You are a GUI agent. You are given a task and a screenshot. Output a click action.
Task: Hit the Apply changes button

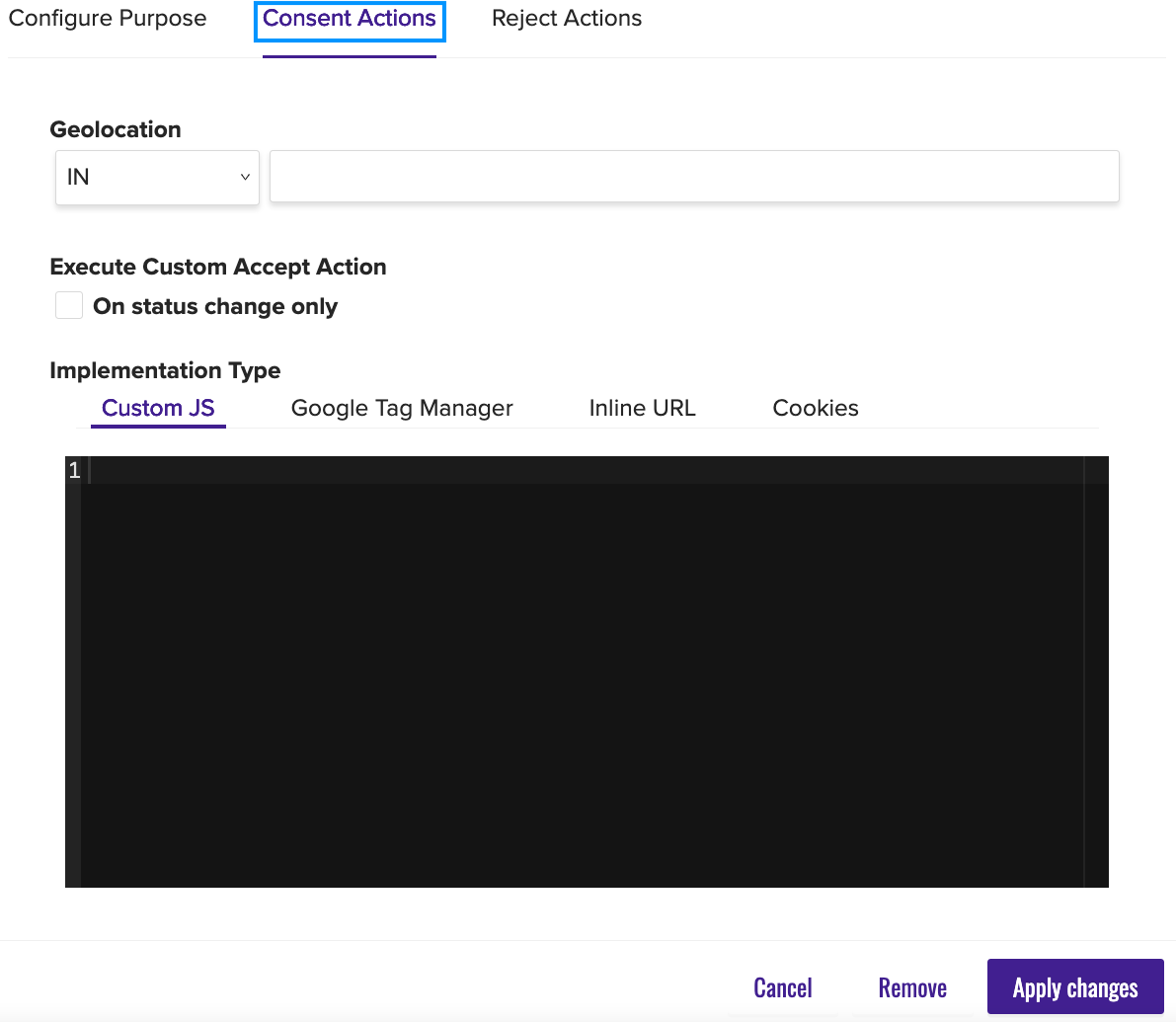[1075, 987]
